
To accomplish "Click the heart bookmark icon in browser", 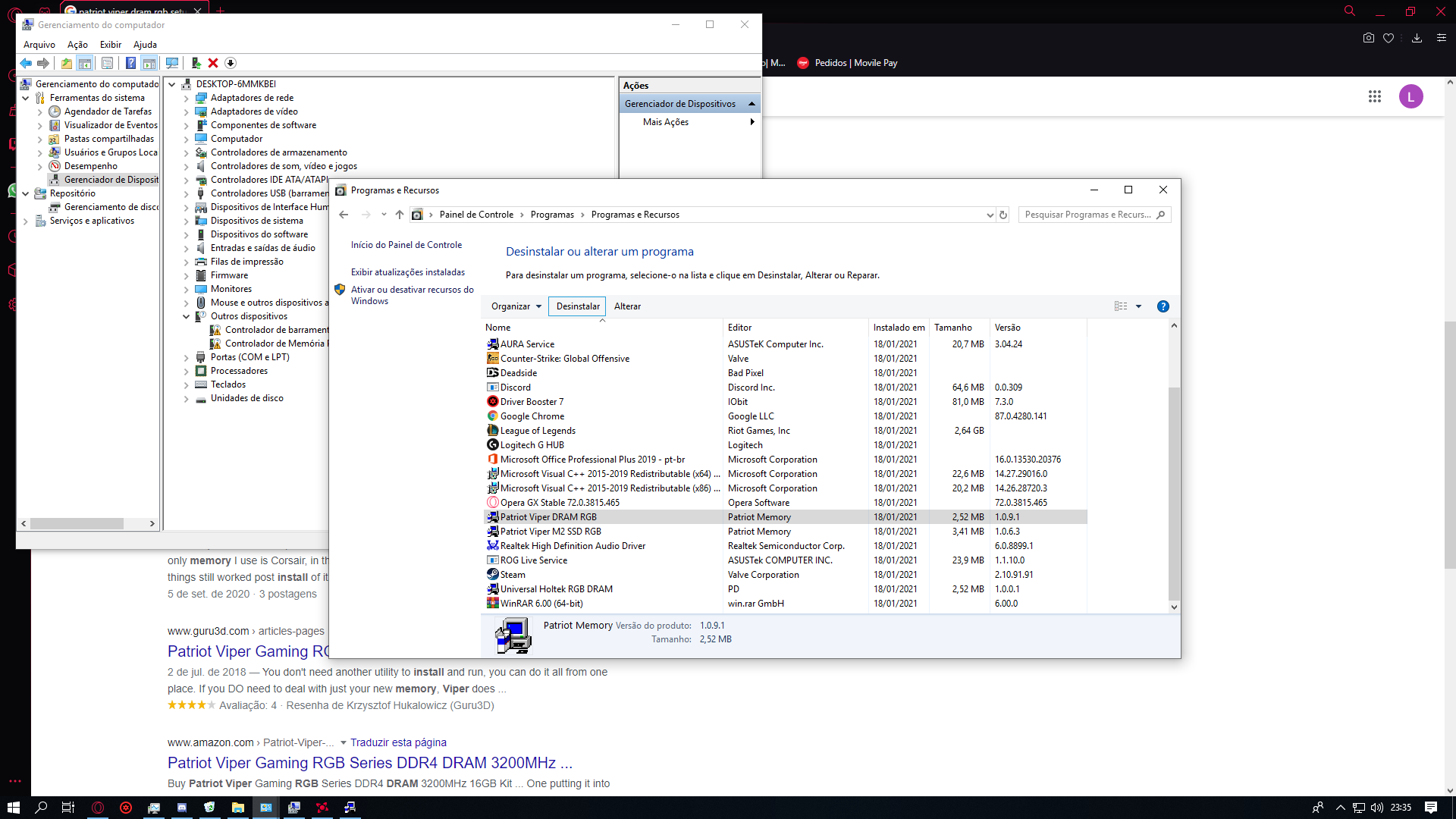I will tap(1389, 38).
